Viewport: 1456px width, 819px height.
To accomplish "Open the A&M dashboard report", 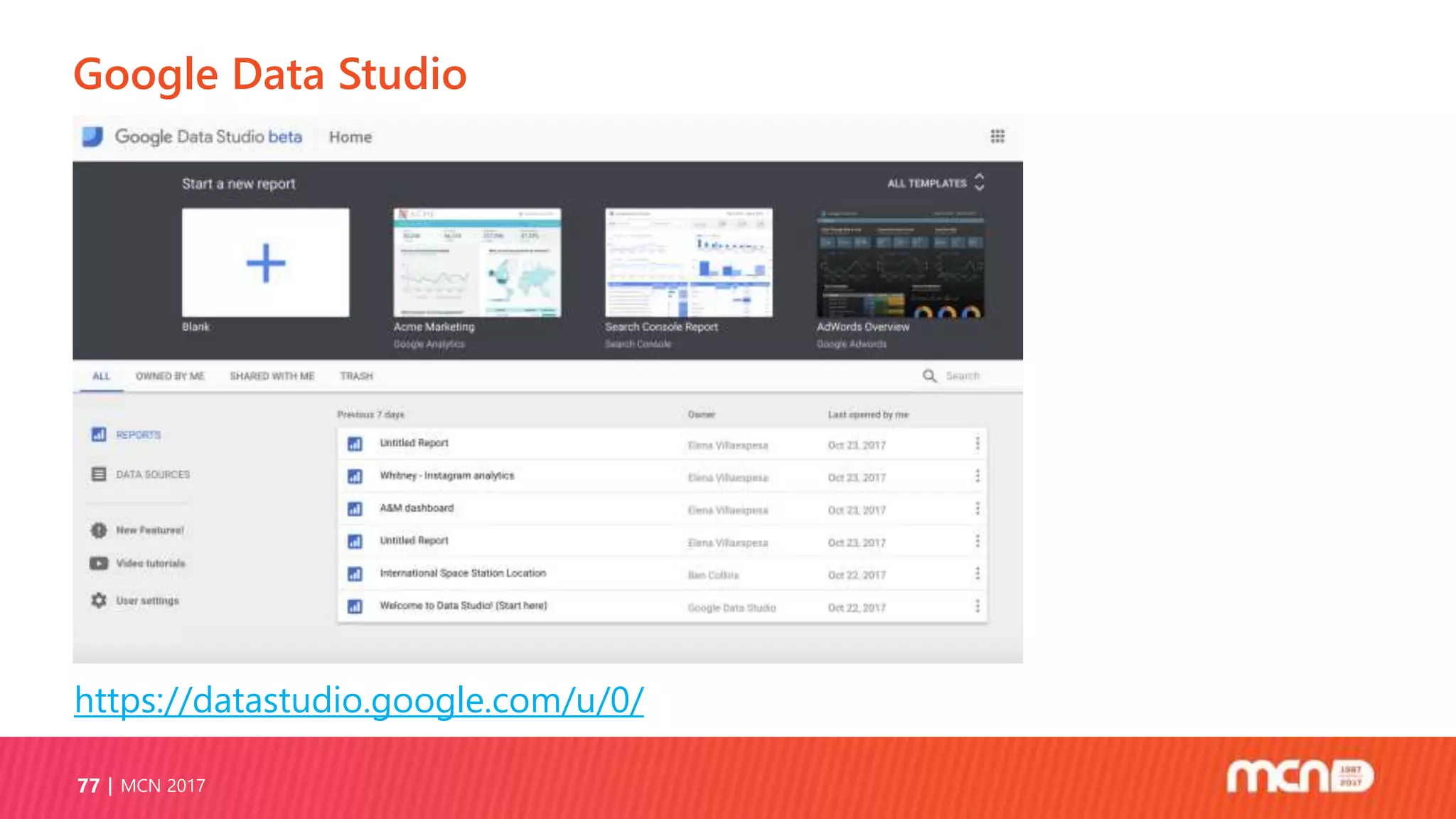I will [417, 508].
